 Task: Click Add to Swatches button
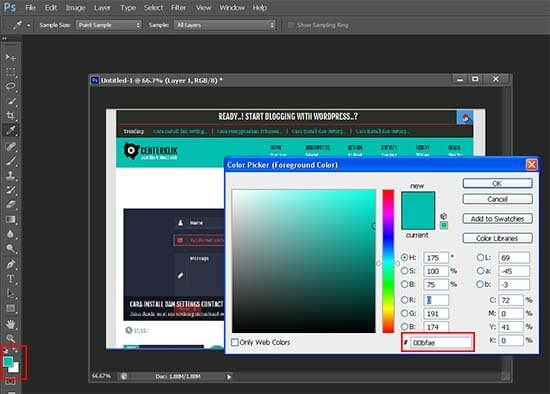pos(497,219)
